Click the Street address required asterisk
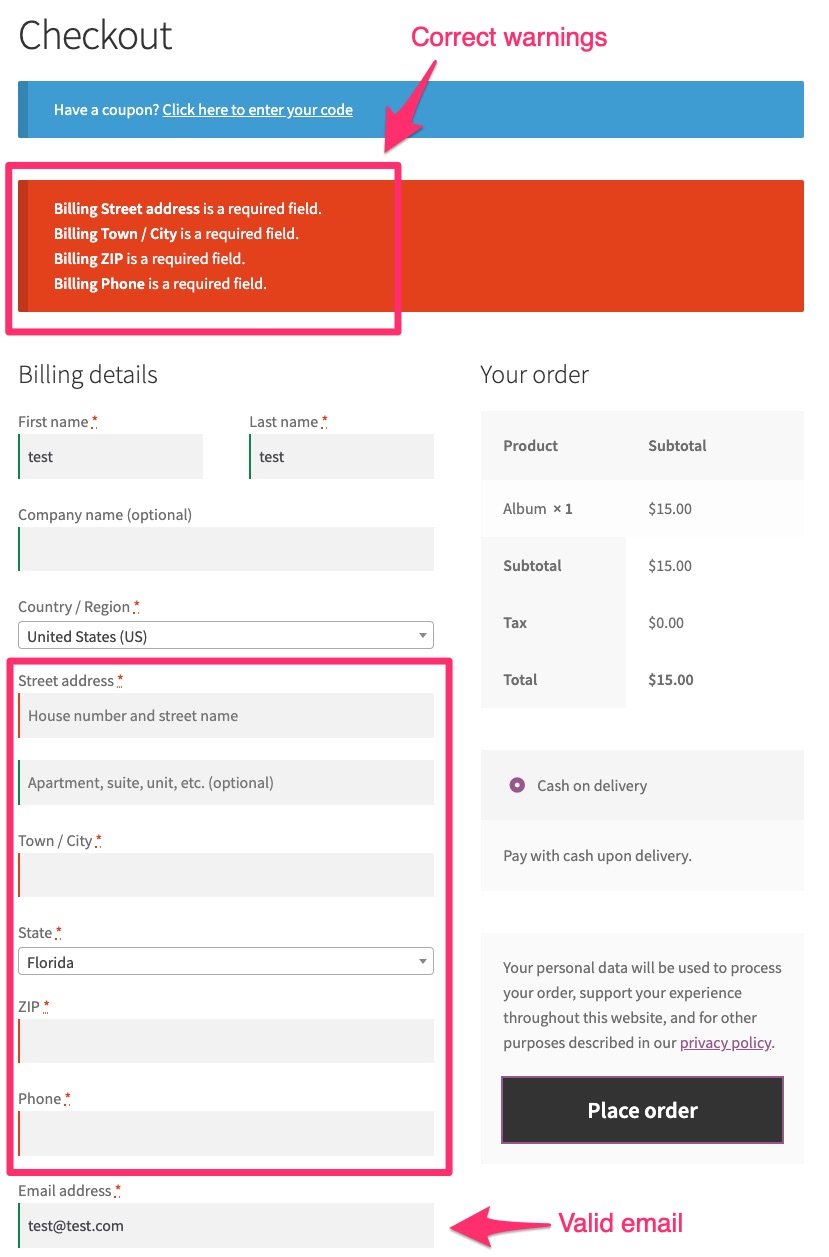This screenshot has height=1257, width=829. tap(118, 677)
